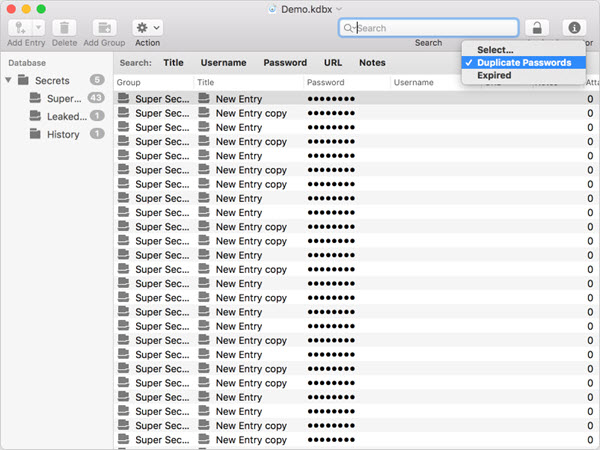
Task: Select the Leaked... group in sidebar
Action: (55, 116)
